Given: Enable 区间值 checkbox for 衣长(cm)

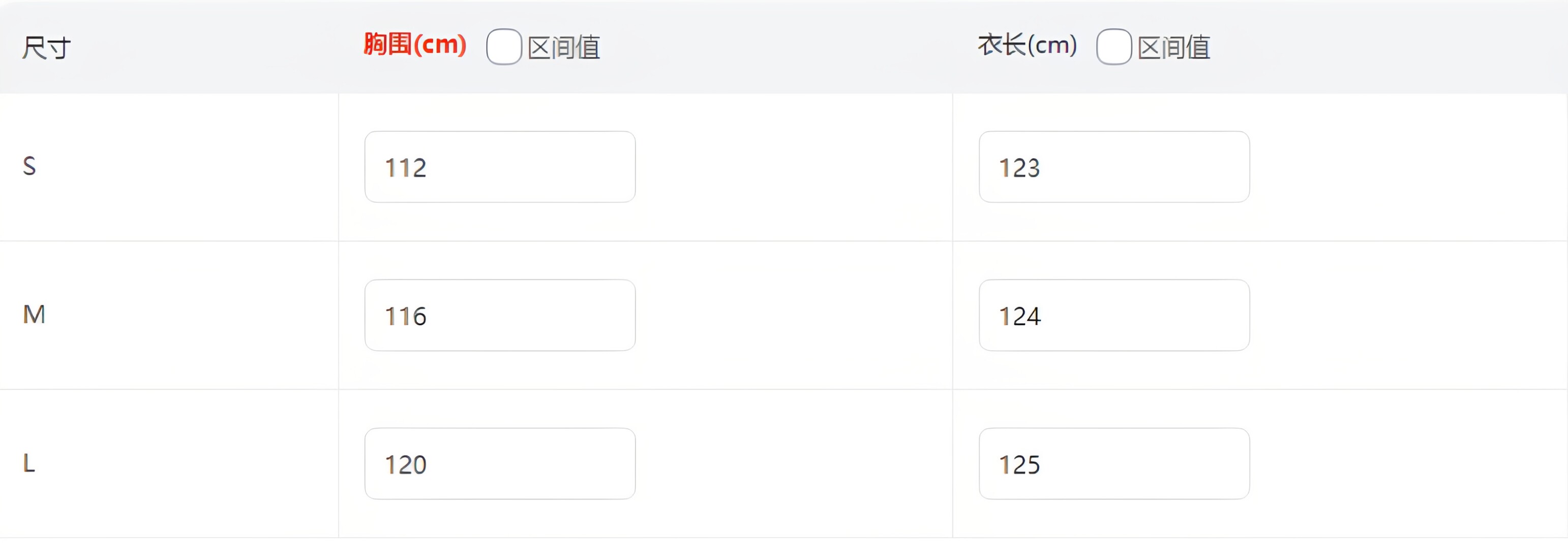Looking at the screenshot, I should 1113,47.
